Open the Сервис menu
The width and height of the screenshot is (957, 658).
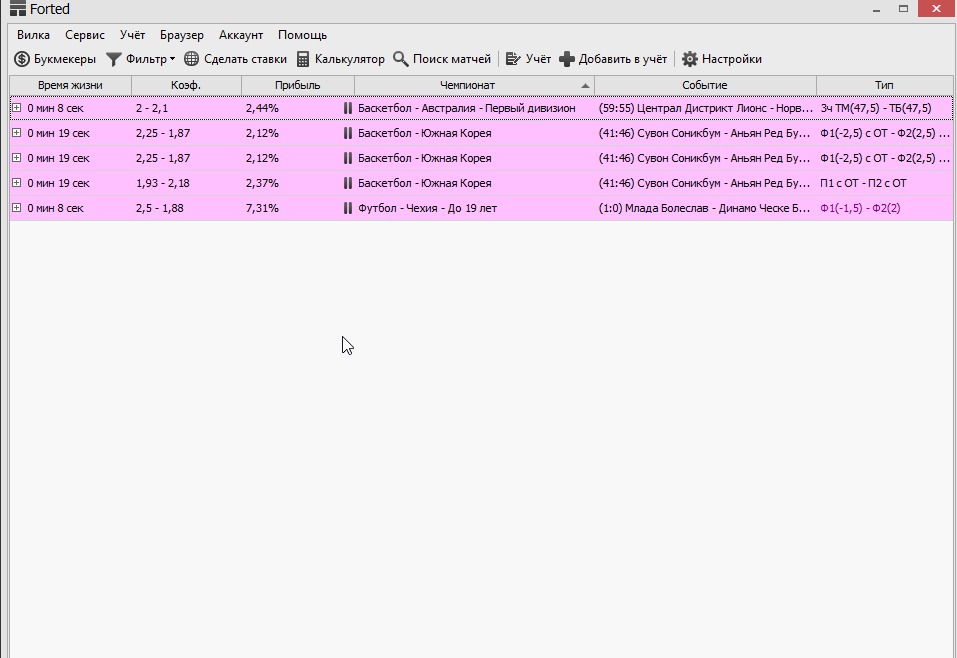[85, 35]
